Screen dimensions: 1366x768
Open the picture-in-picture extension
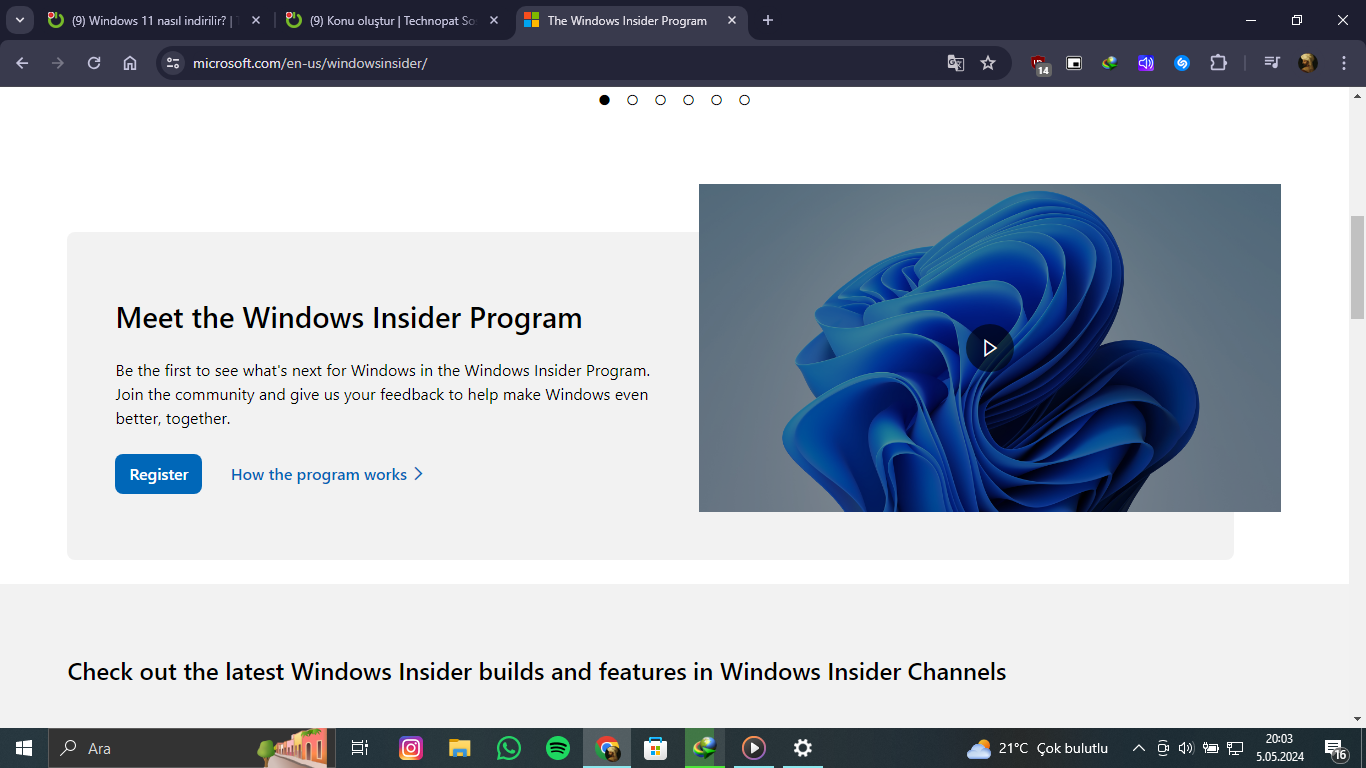pos(1074,63)
